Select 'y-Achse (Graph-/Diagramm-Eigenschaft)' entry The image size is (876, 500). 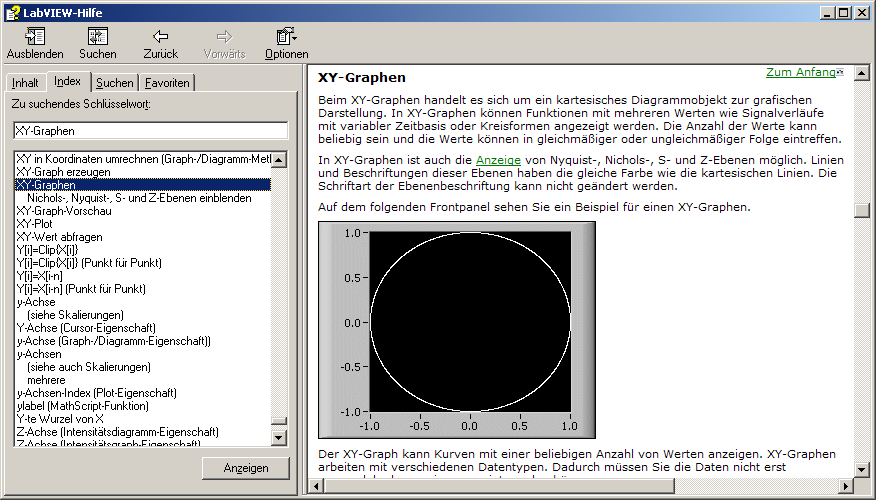[x=143, y=341]
